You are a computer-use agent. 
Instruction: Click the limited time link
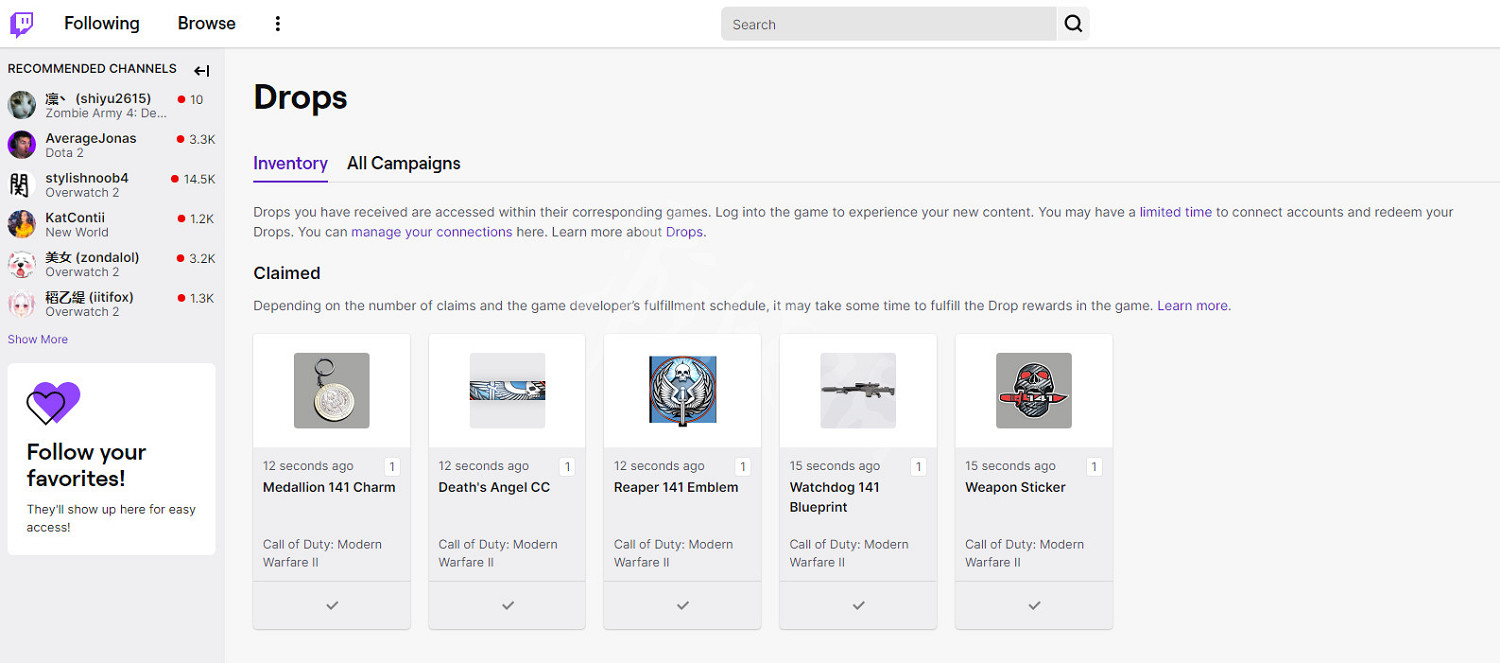(1175, 212)
